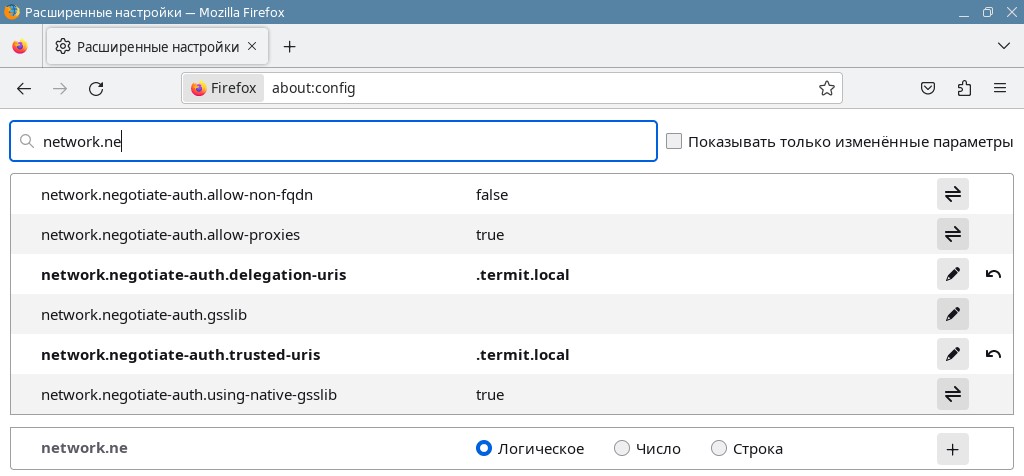Click the network.ne preference search field
The height and width of the screenshot is (476, 1024).
click(333, 141)
